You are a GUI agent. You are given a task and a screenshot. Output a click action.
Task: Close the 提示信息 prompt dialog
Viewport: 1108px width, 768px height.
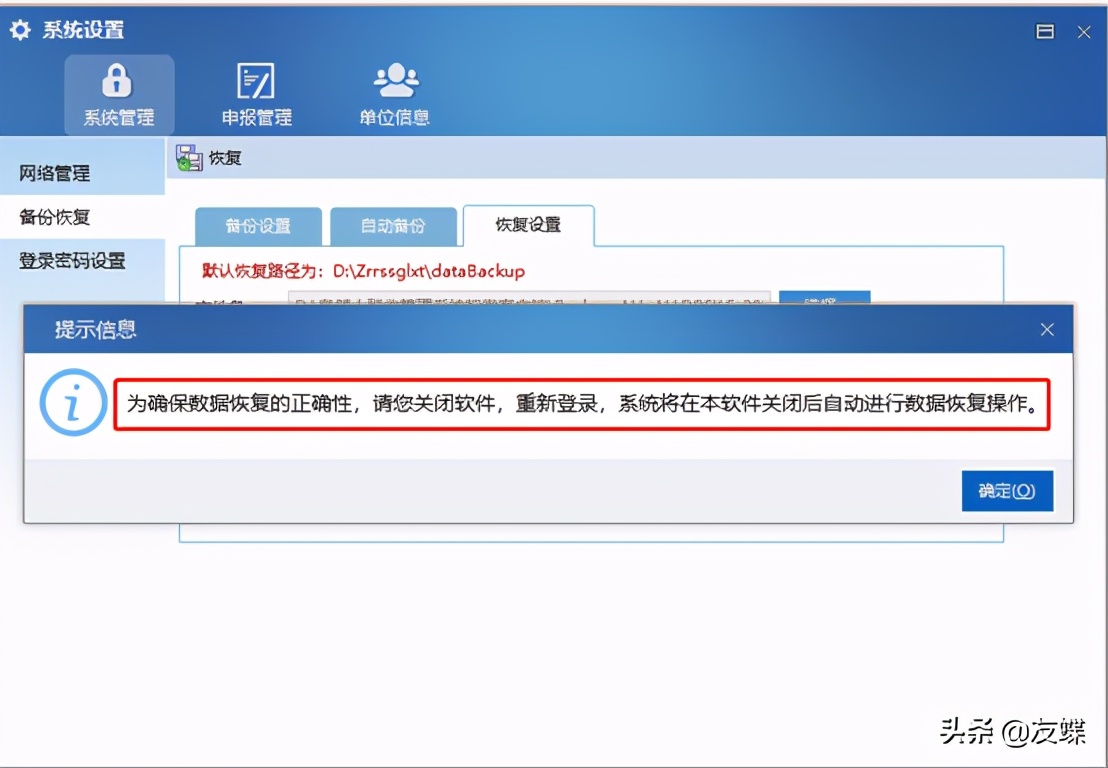[x=1047, y=329]
